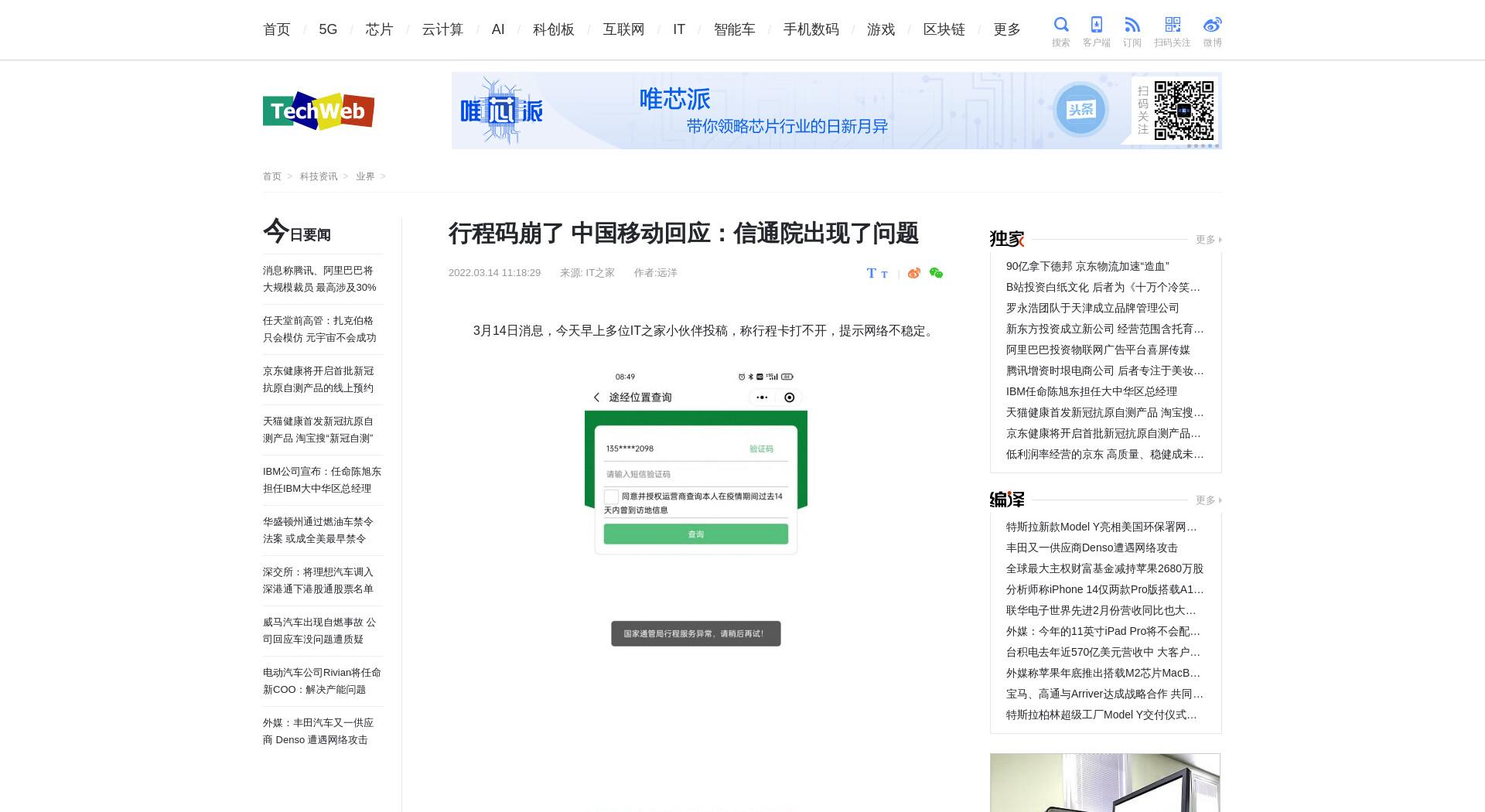Share the article to Weibo
1485x812 pixels.
pyautogui.click(x=914, y=273)
